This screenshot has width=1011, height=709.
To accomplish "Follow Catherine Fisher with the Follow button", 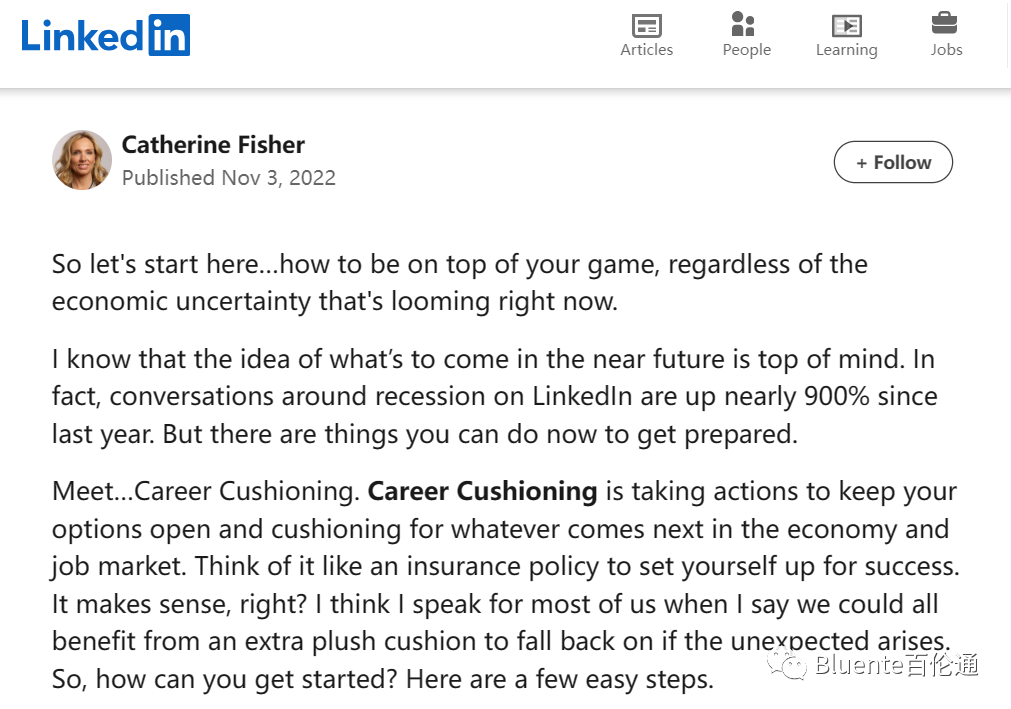I will pos(893,162).
